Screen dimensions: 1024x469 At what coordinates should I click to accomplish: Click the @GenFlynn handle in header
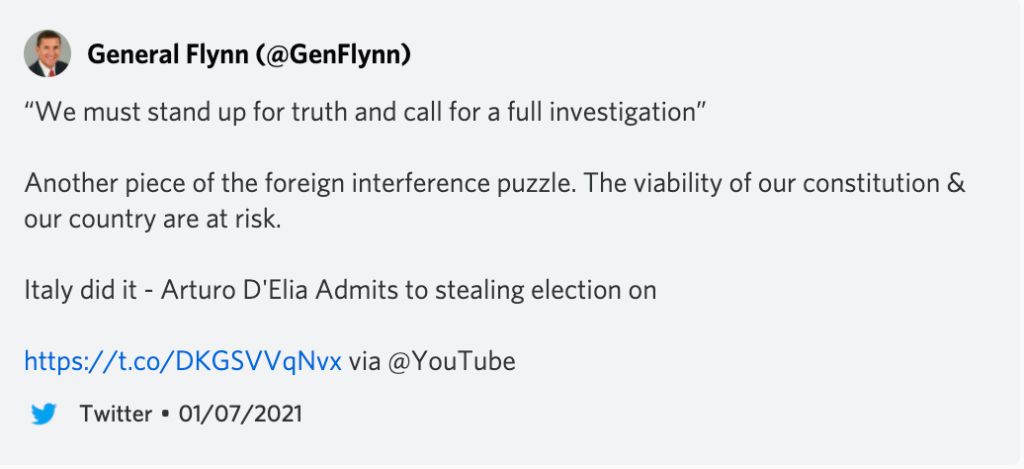coord(333,54)
